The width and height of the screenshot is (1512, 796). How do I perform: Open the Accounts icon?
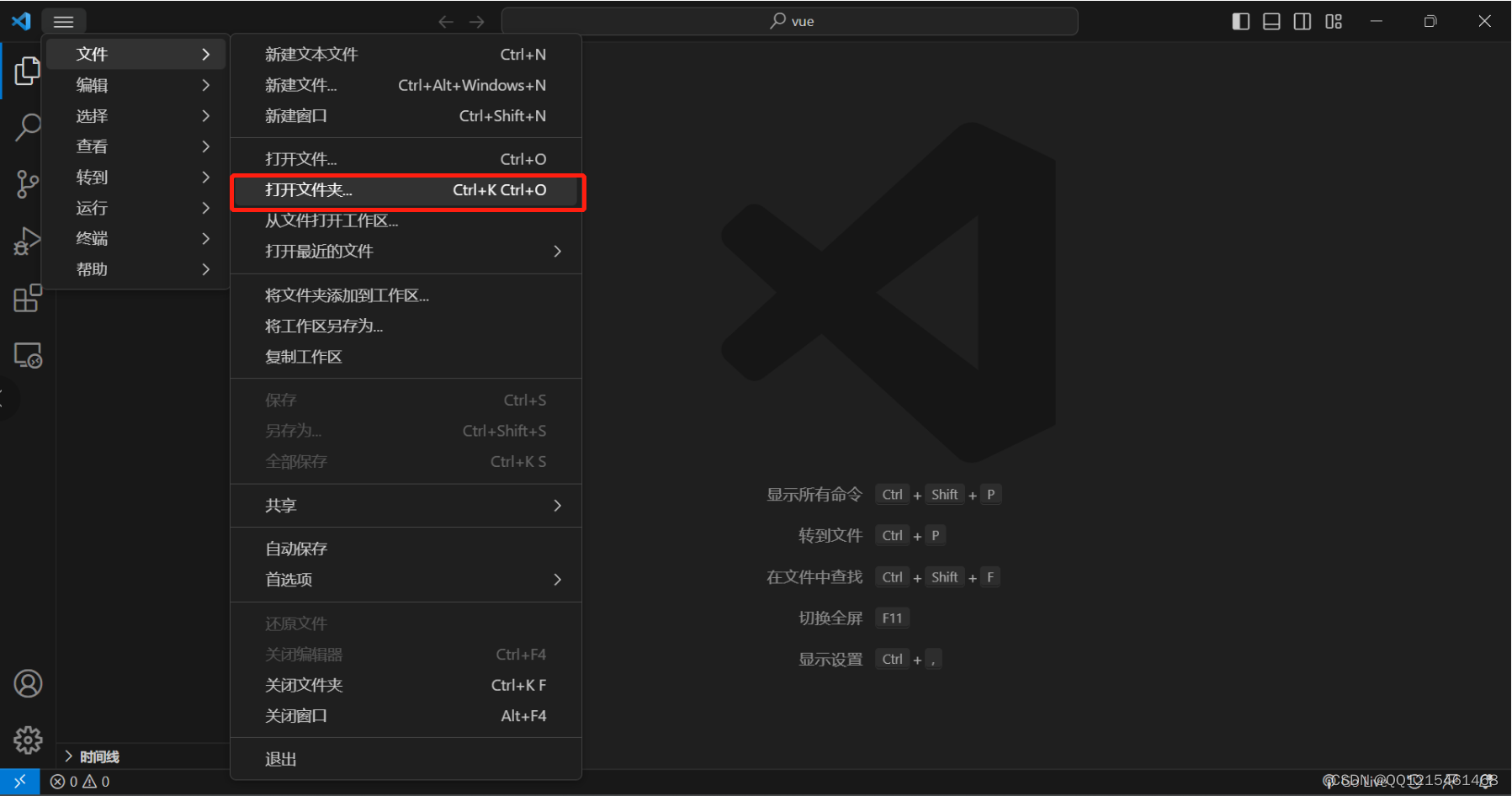pos(28,683)
